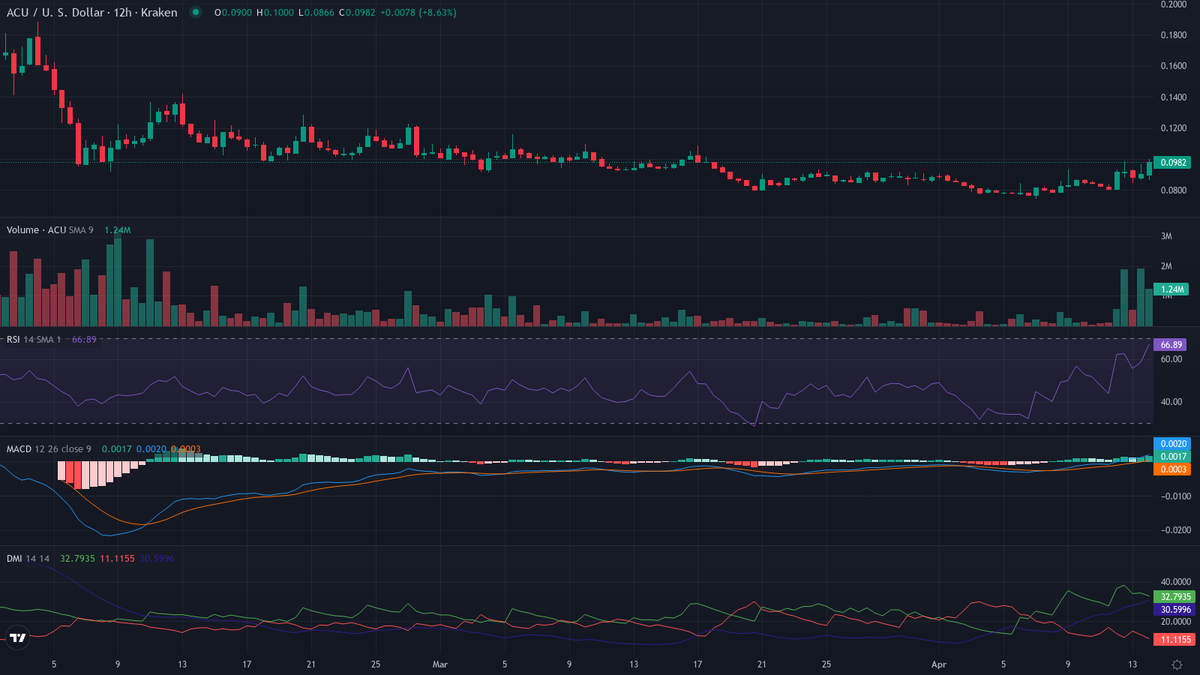Screen dimensions: 1200x675
Task: Click the green 32.7935 DMI axis tag
Action: (1173, 596)
